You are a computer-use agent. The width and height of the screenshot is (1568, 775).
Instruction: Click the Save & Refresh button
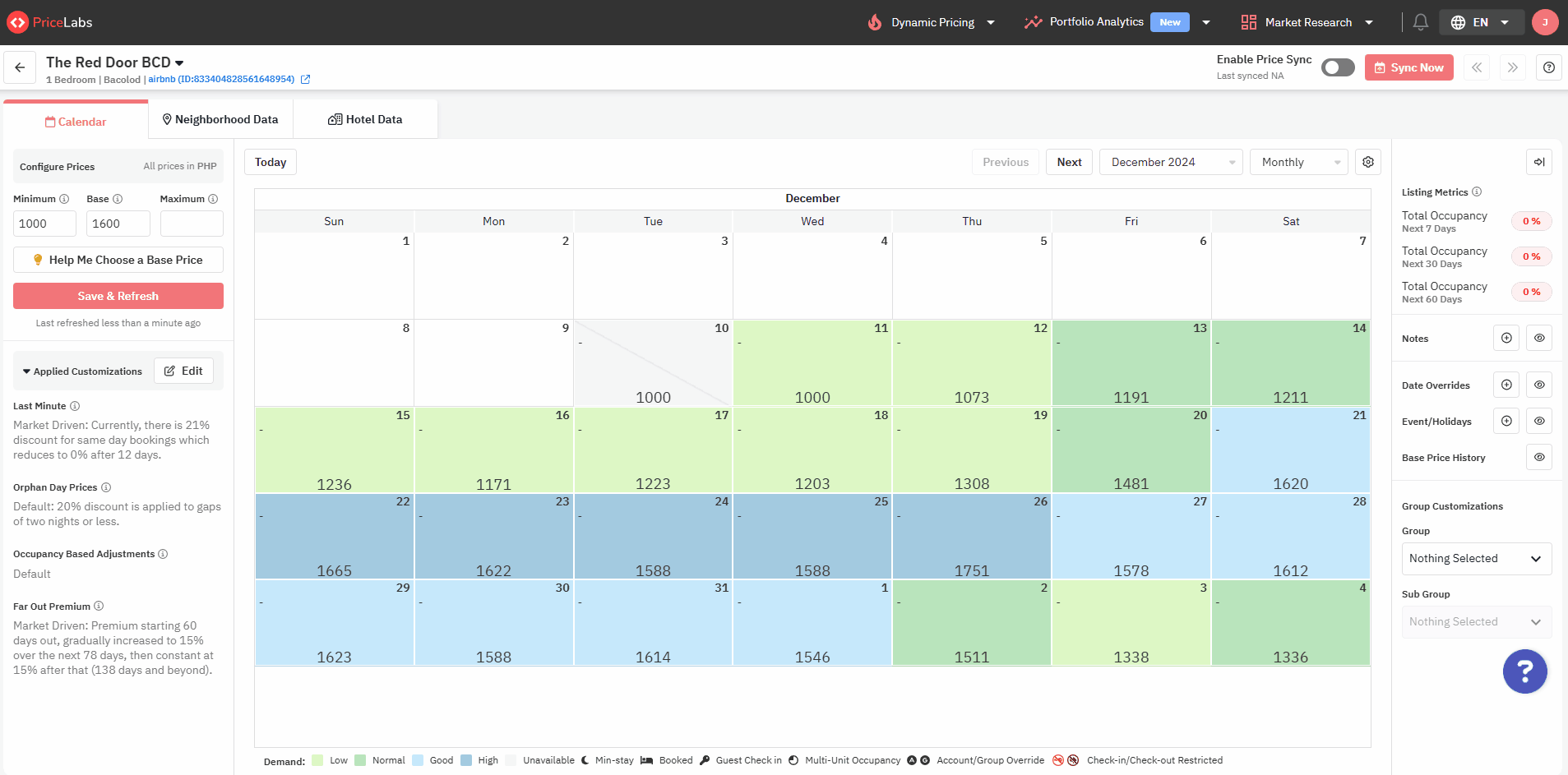click(118, 296)
